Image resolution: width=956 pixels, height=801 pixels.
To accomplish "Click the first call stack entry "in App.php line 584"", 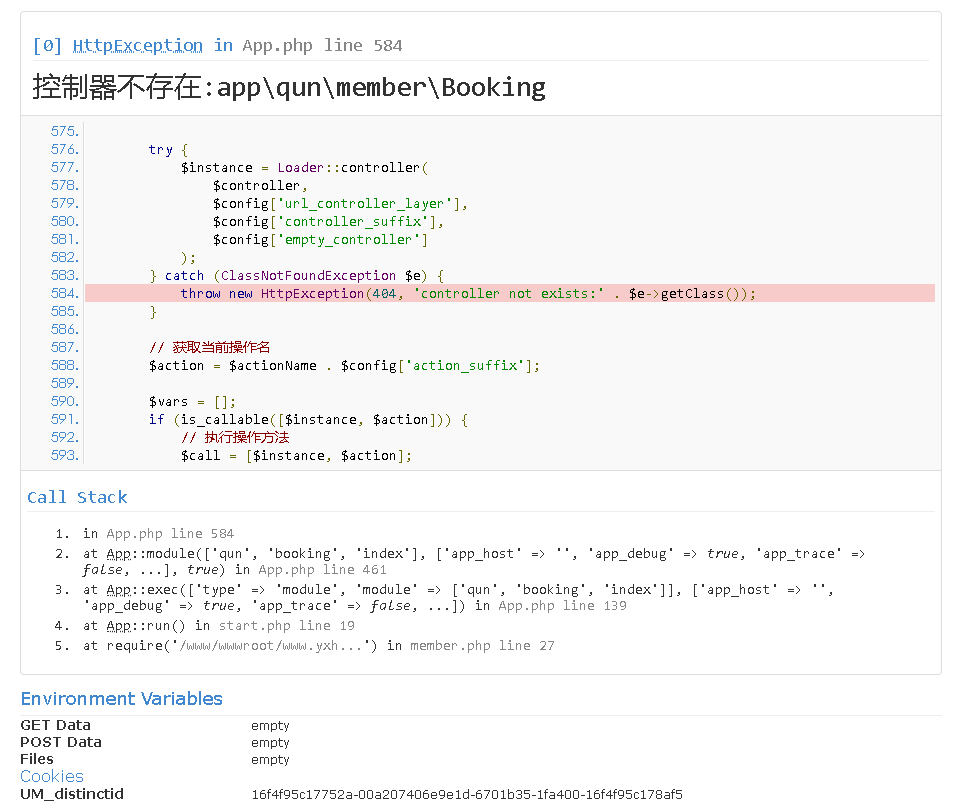I will pos(158,533).
